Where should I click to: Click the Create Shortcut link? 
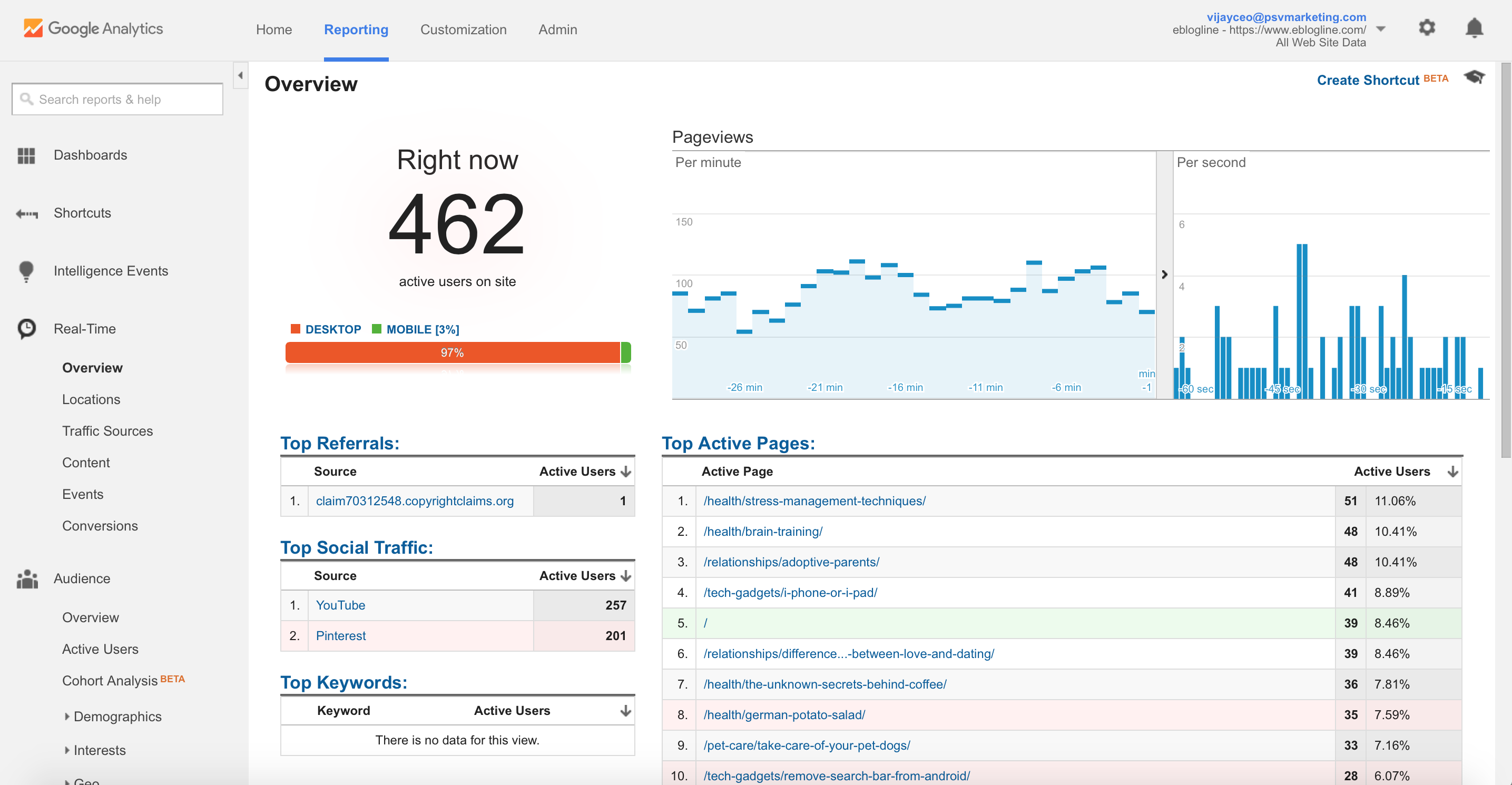[1368, 80]
